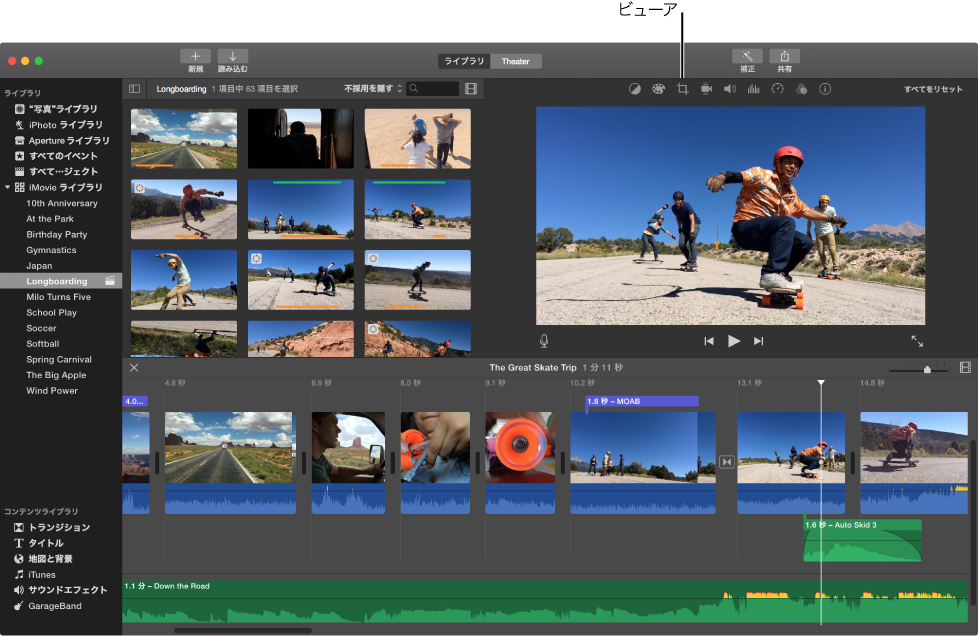Select すべてのイベント in sidebar

pyautogui.click(x=61, y=156)
